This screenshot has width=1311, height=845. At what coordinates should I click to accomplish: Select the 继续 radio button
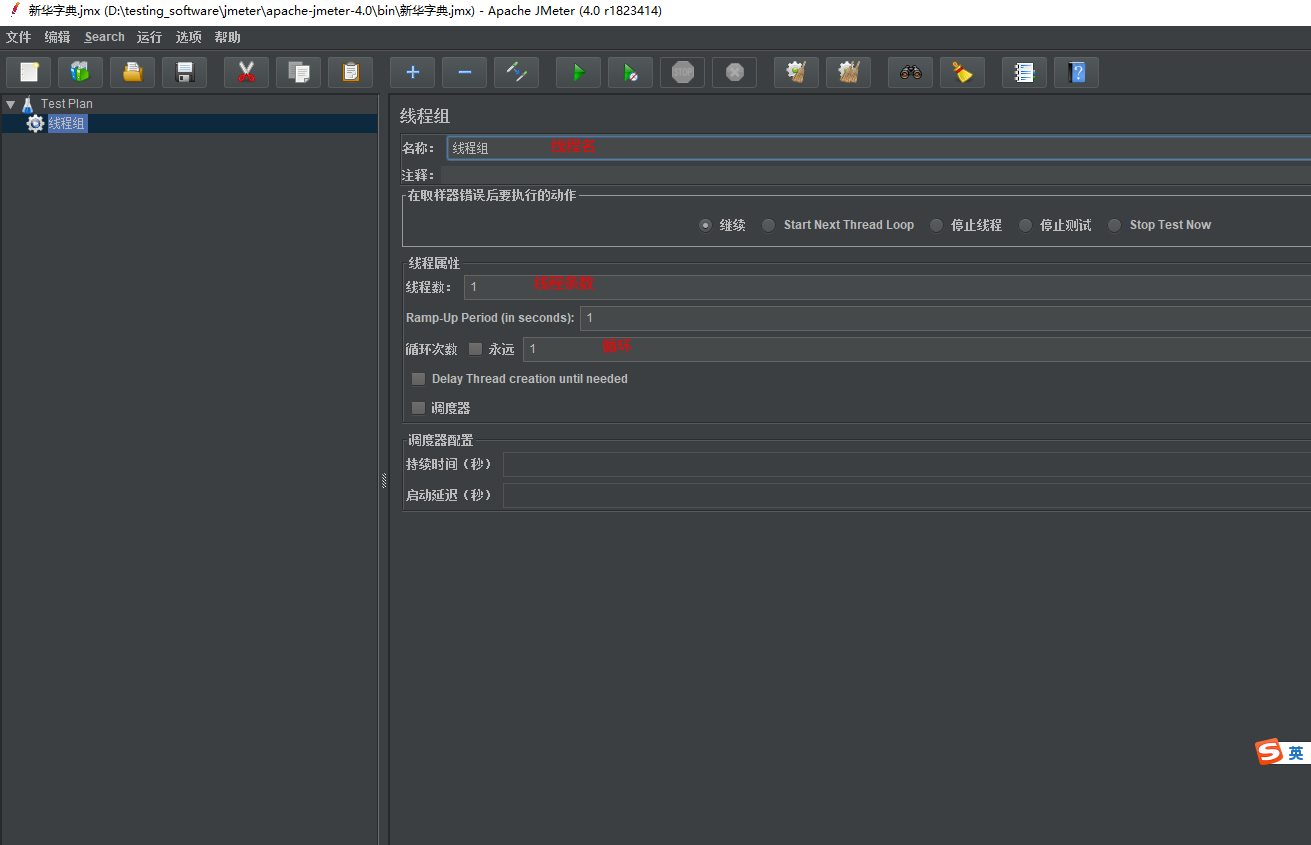pos(706,225)
